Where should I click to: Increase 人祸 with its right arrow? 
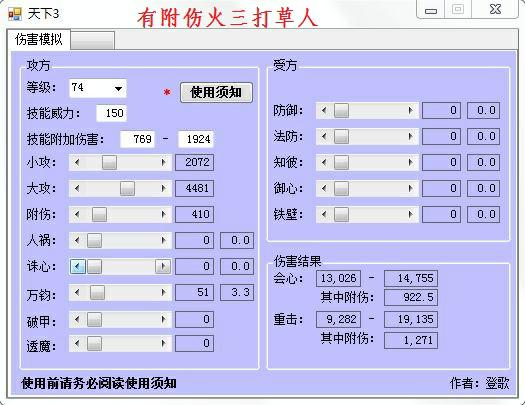(163, 240)
